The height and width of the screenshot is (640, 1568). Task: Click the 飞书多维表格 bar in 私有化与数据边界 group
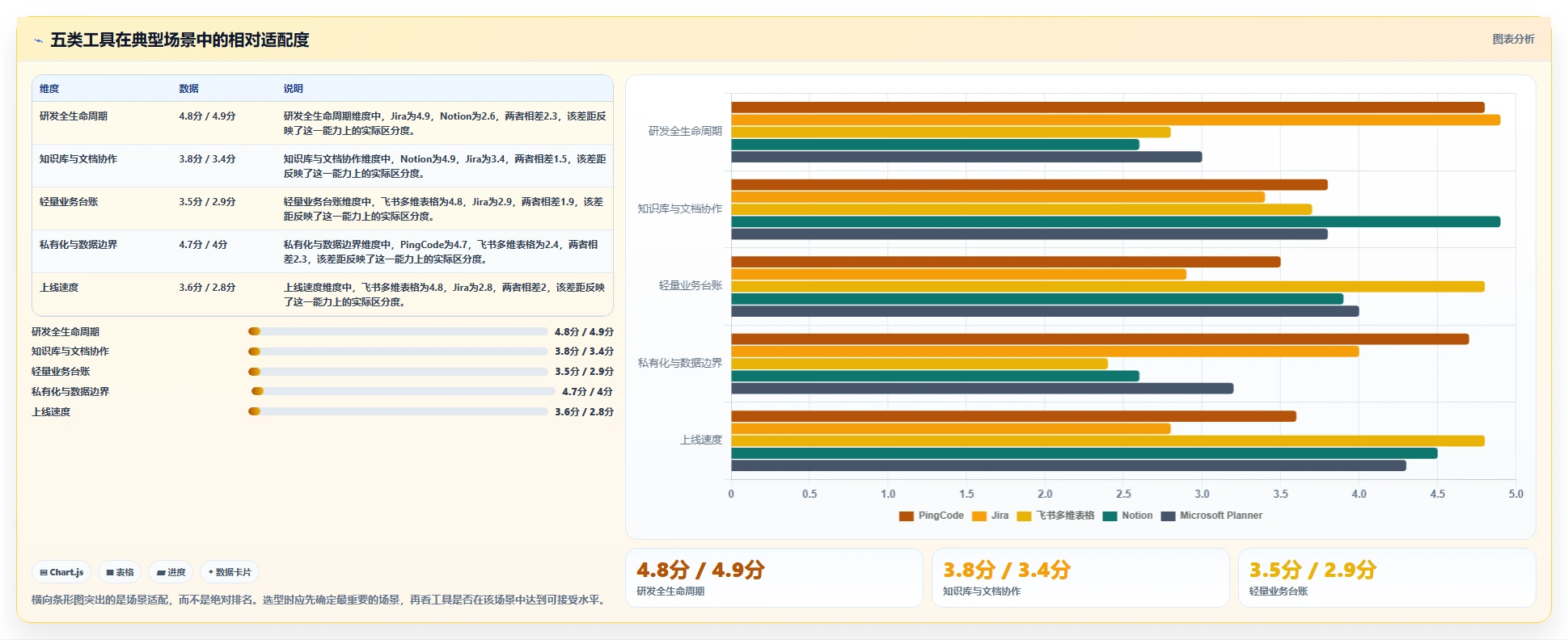tap(919, 364)
